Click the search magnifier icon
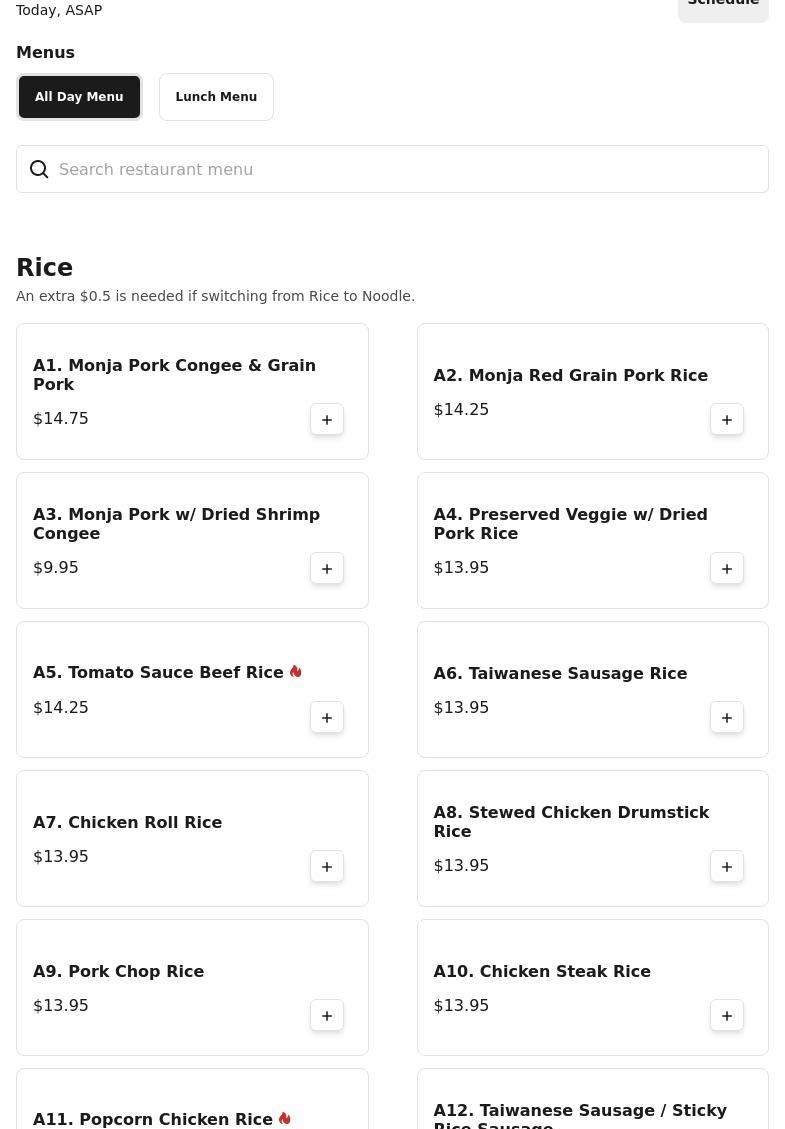This screenshot has height=1129, width=785. 39,170
